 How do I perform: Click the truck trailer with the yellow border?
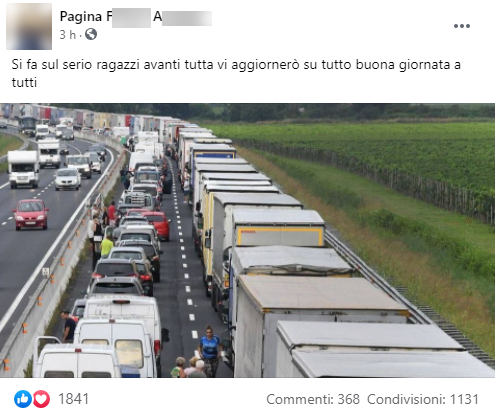pos(279,228)
